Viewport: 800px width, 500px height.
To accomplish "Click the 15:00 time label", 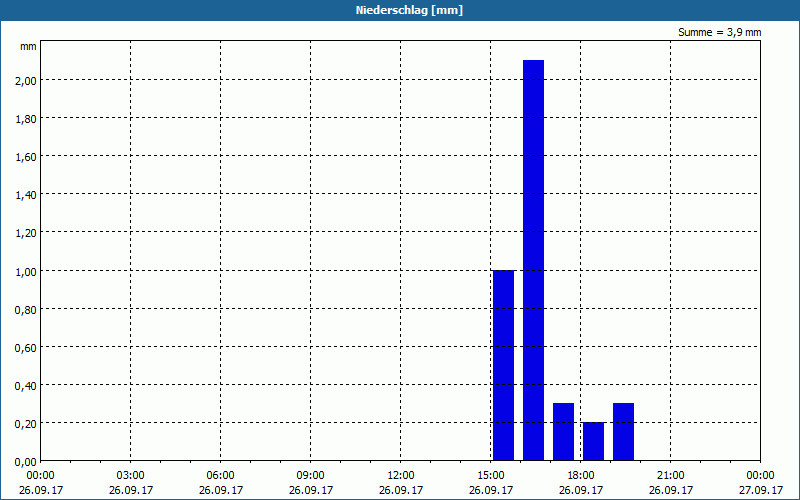I will (491, 476).
